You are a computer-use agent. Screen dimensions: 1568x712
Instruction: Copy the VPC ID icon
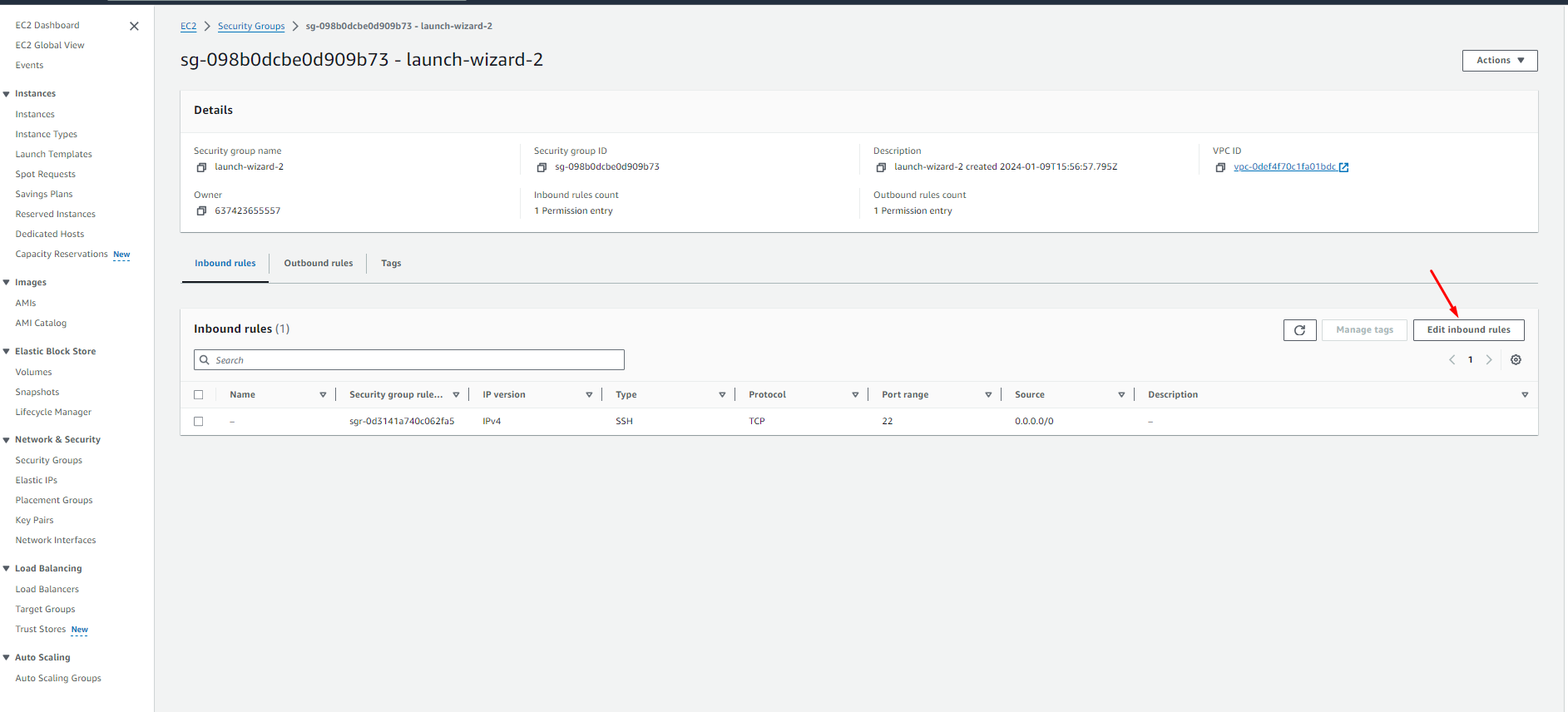click(1220, 167)
